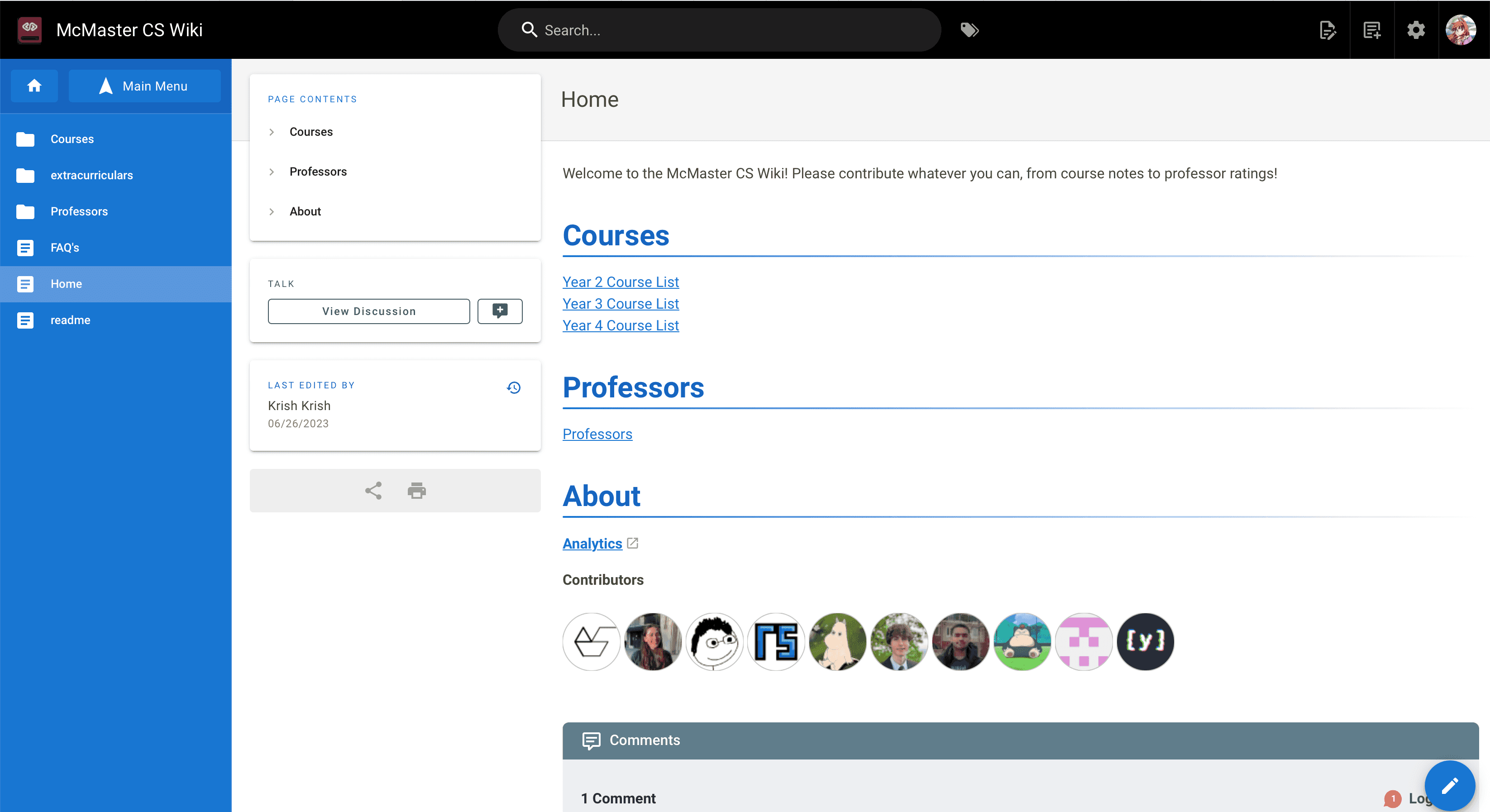
Task: Click the new comment icon button
Action: [500, 311]
